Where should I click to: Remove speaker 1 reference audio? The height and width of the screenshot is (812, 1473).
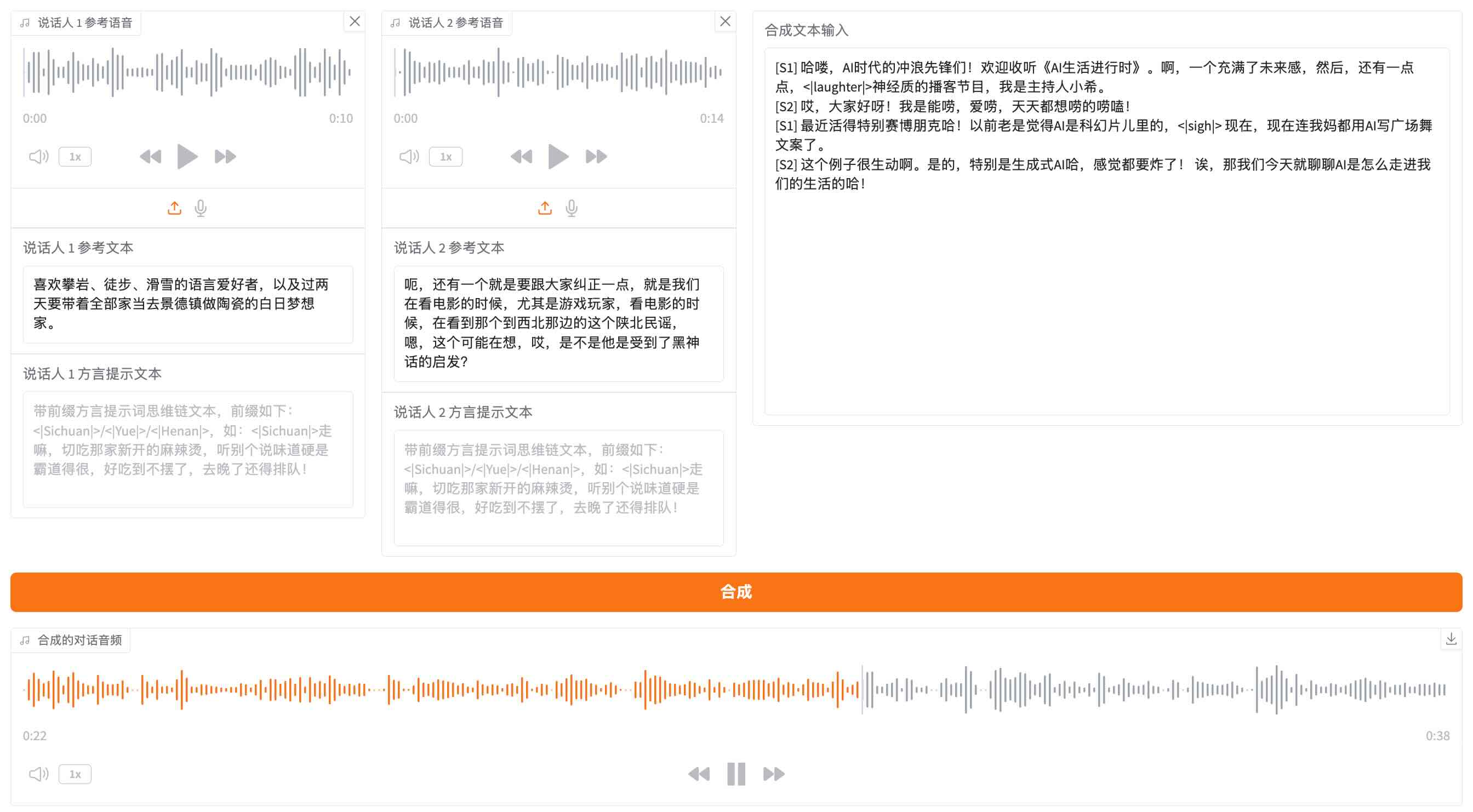tap(355, 21)
